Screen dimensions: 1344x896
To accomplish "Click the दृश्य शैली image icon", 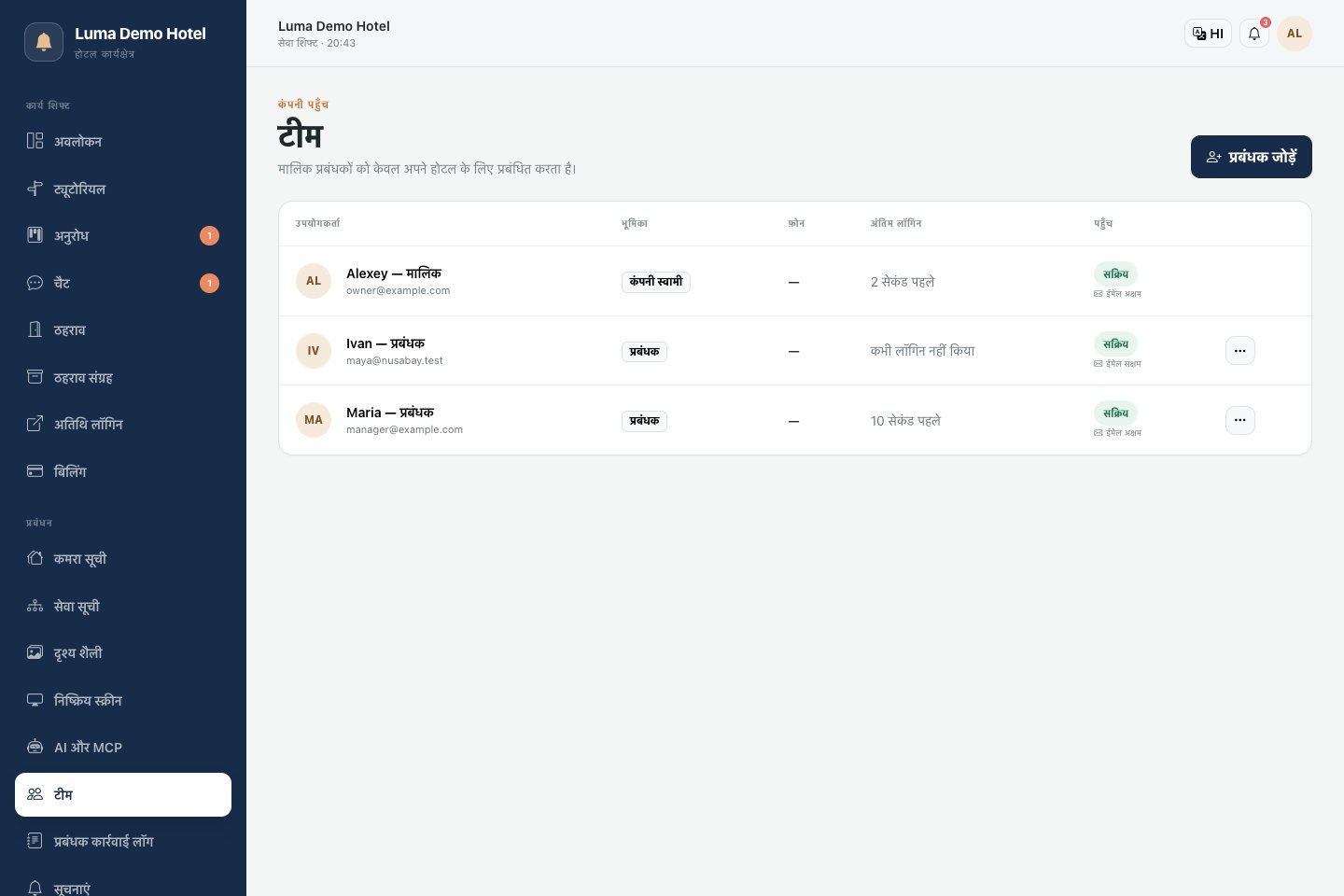I will [x=35, y=652].
